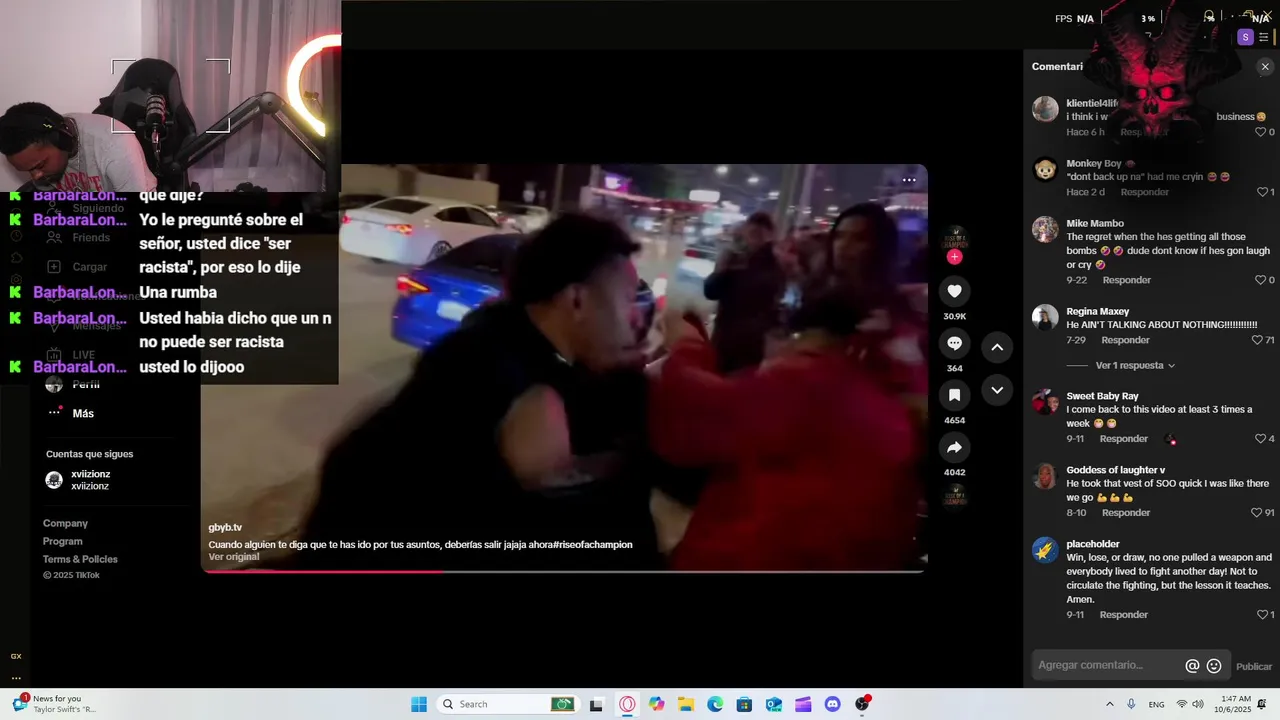Click the taskbar Search box
This screenshot has height=720, width=1280.
(509, 704)
